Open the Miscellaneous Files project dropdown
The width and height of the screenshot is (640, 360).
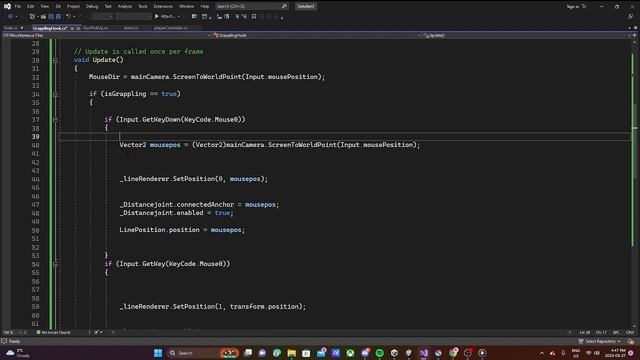point(108,36)
